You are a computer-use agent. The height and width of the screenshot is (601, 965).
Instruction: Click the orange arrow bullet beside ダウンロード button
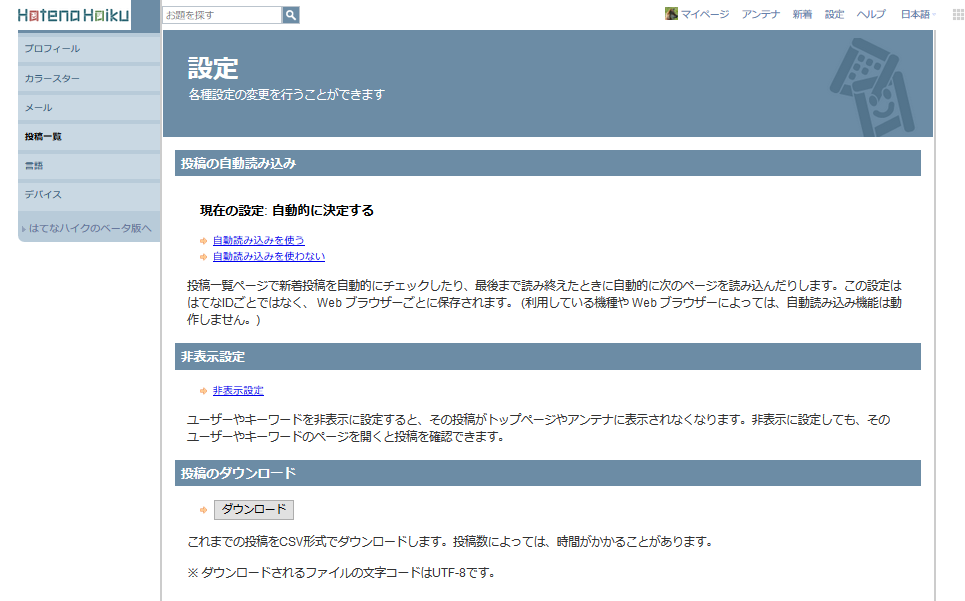click(204, 510)
